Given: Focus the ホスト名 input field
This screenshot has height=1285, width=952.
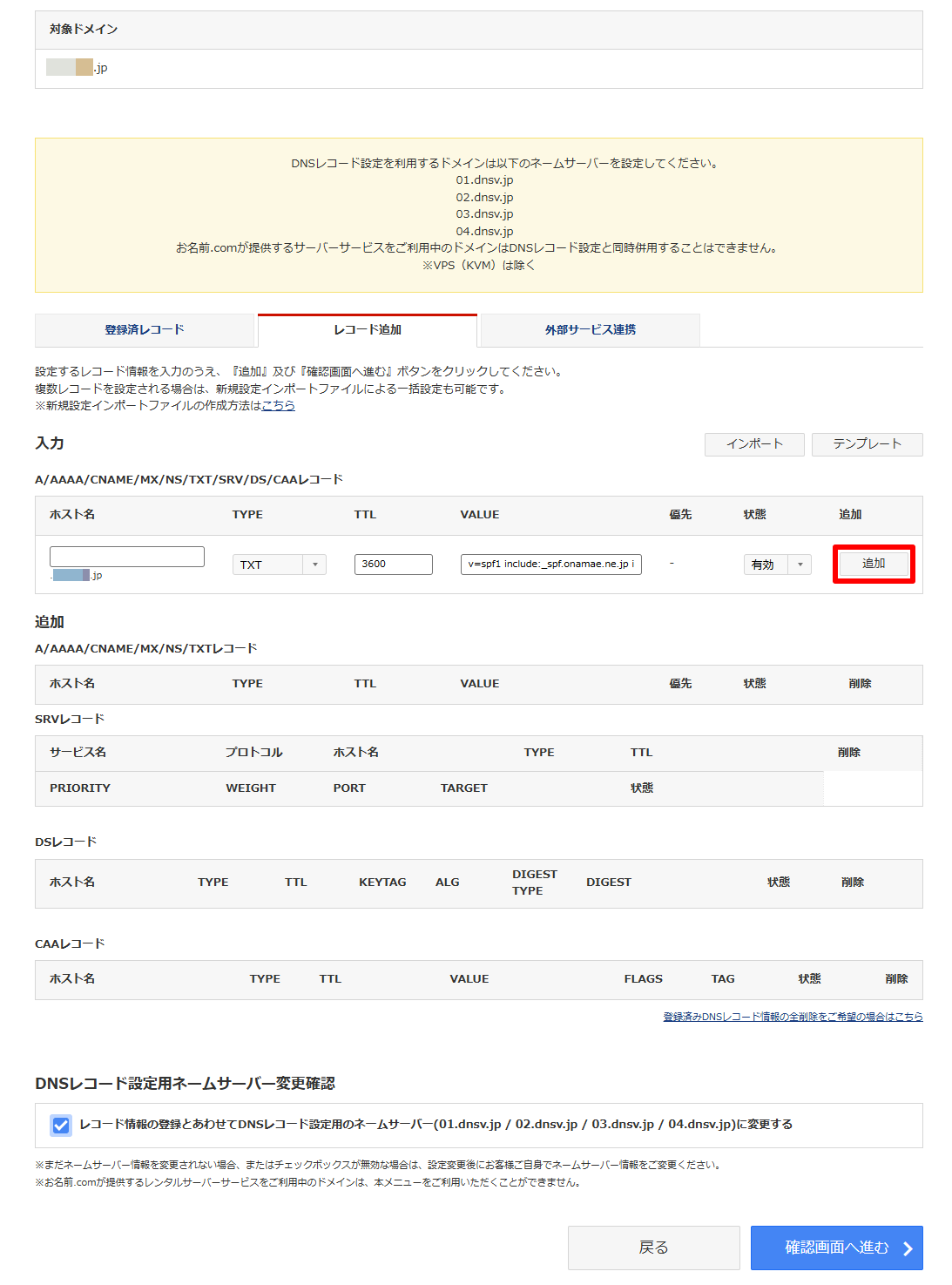Looking at the screenshot, I should (x=127, y=557).
